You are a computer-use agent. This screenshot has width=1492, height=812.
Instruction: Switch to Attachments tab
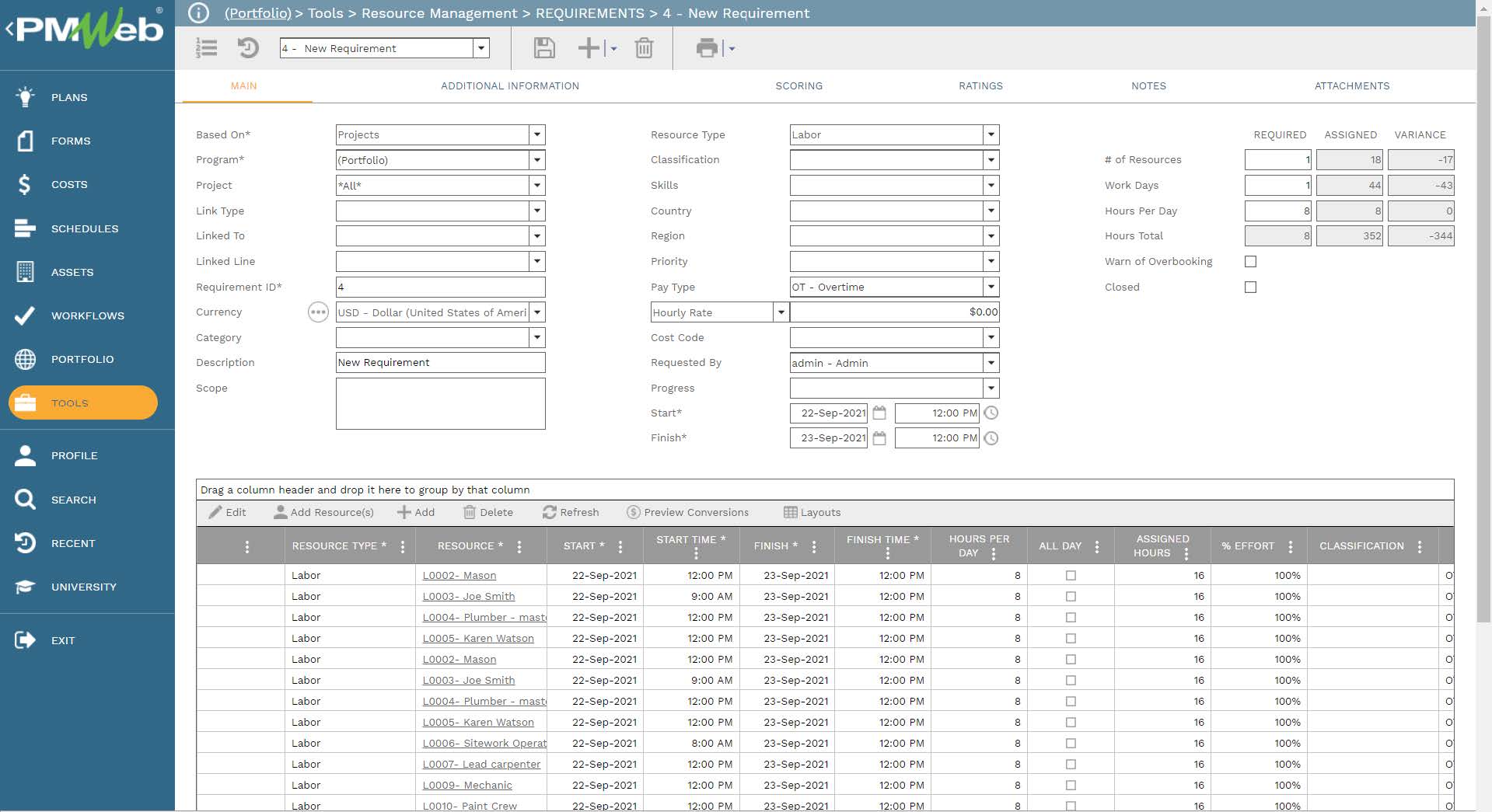click(x=1352, y=86)
